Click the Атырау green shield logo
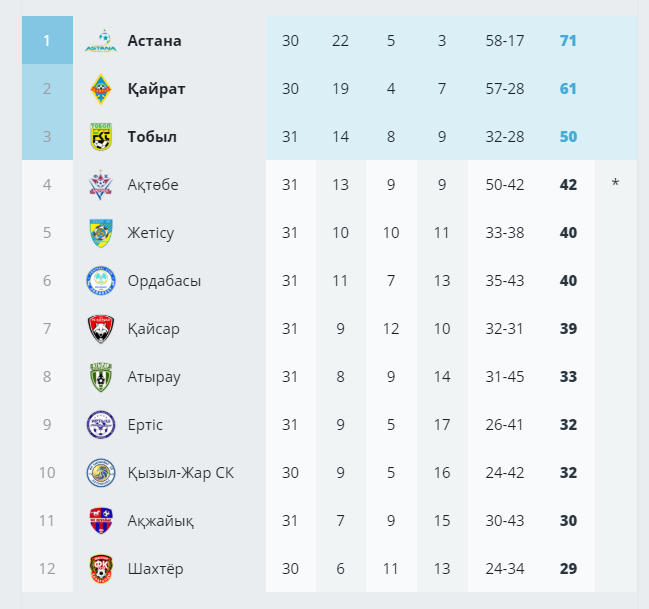The image size is (649, 609). click(101, 377)
